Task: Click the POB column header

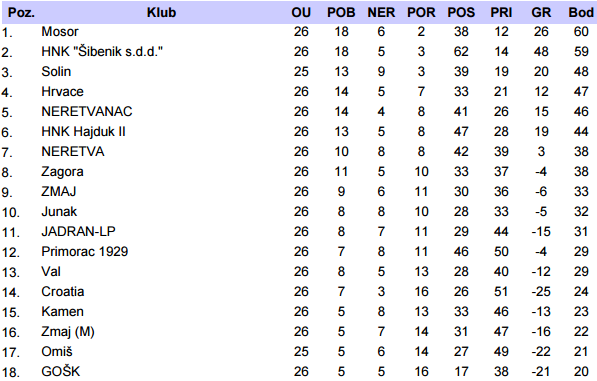Action: point(341,13)
